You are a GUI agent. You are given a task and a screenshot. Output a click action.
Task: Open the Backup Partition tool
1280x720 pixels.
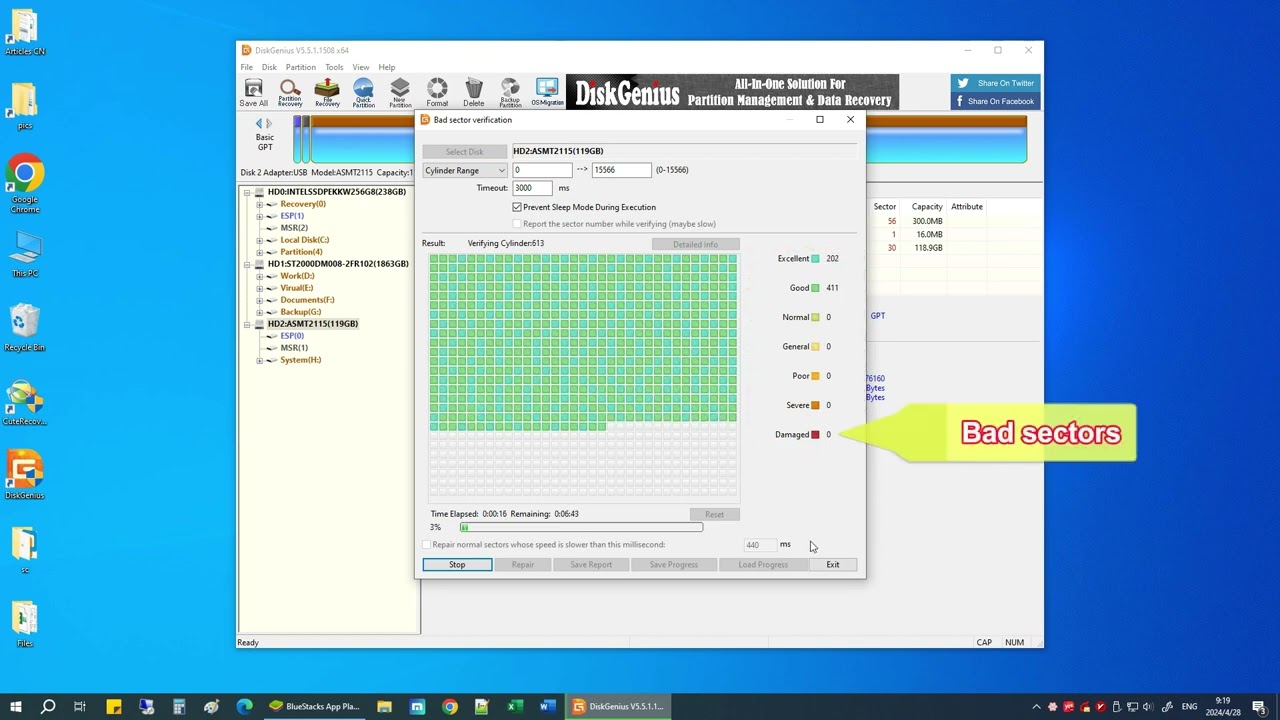point(510,93)
